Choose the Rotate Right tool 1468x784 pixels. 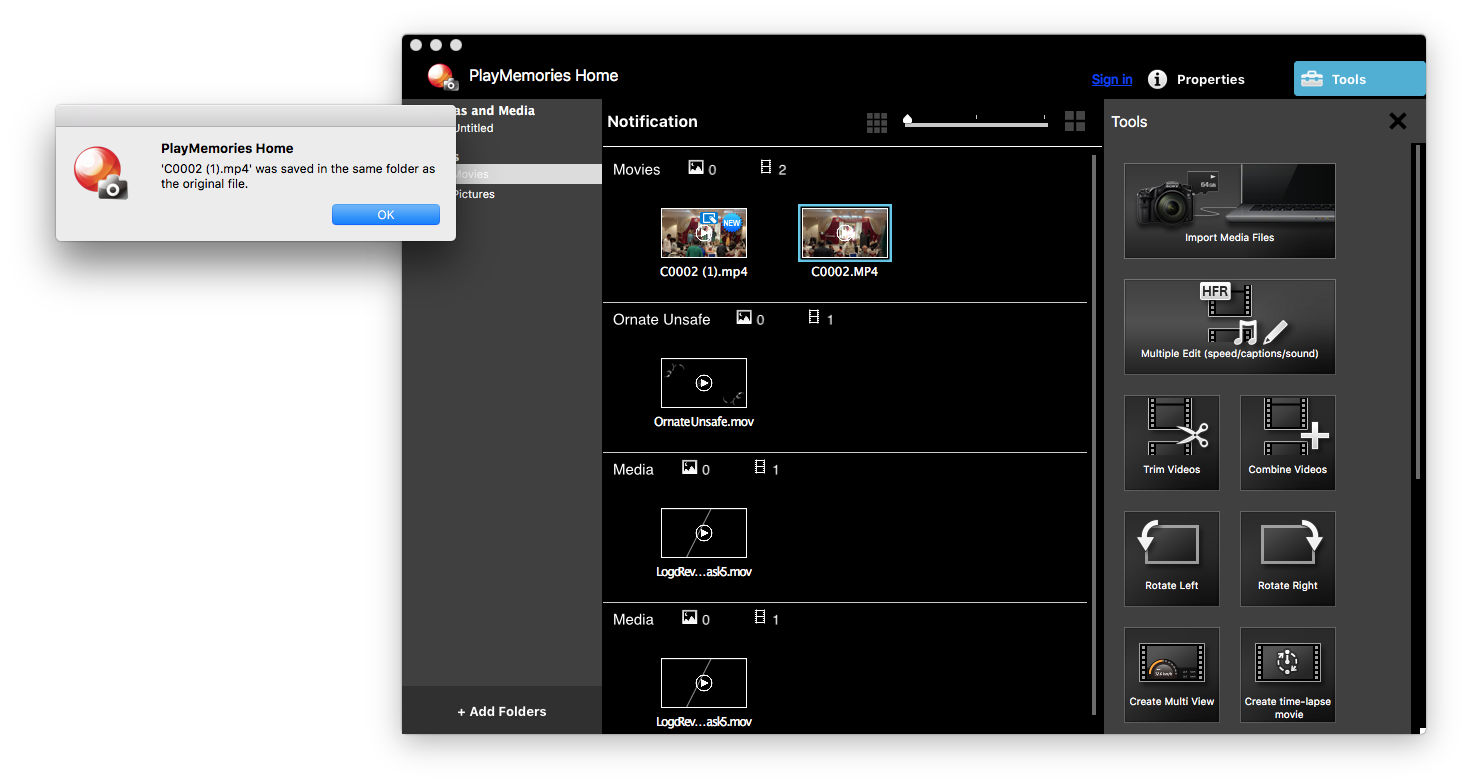pyautogui.click(x=1288, y=559)
